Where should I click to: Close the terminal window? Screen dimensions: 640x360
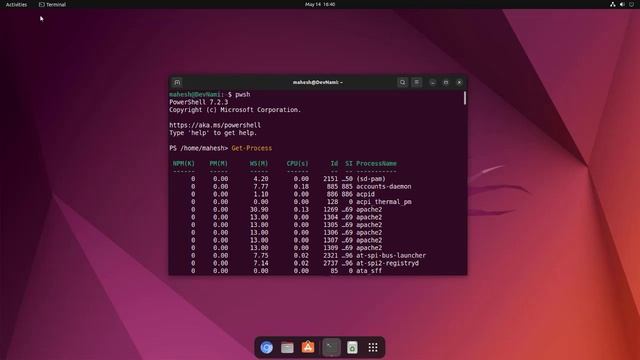(459, 82)
